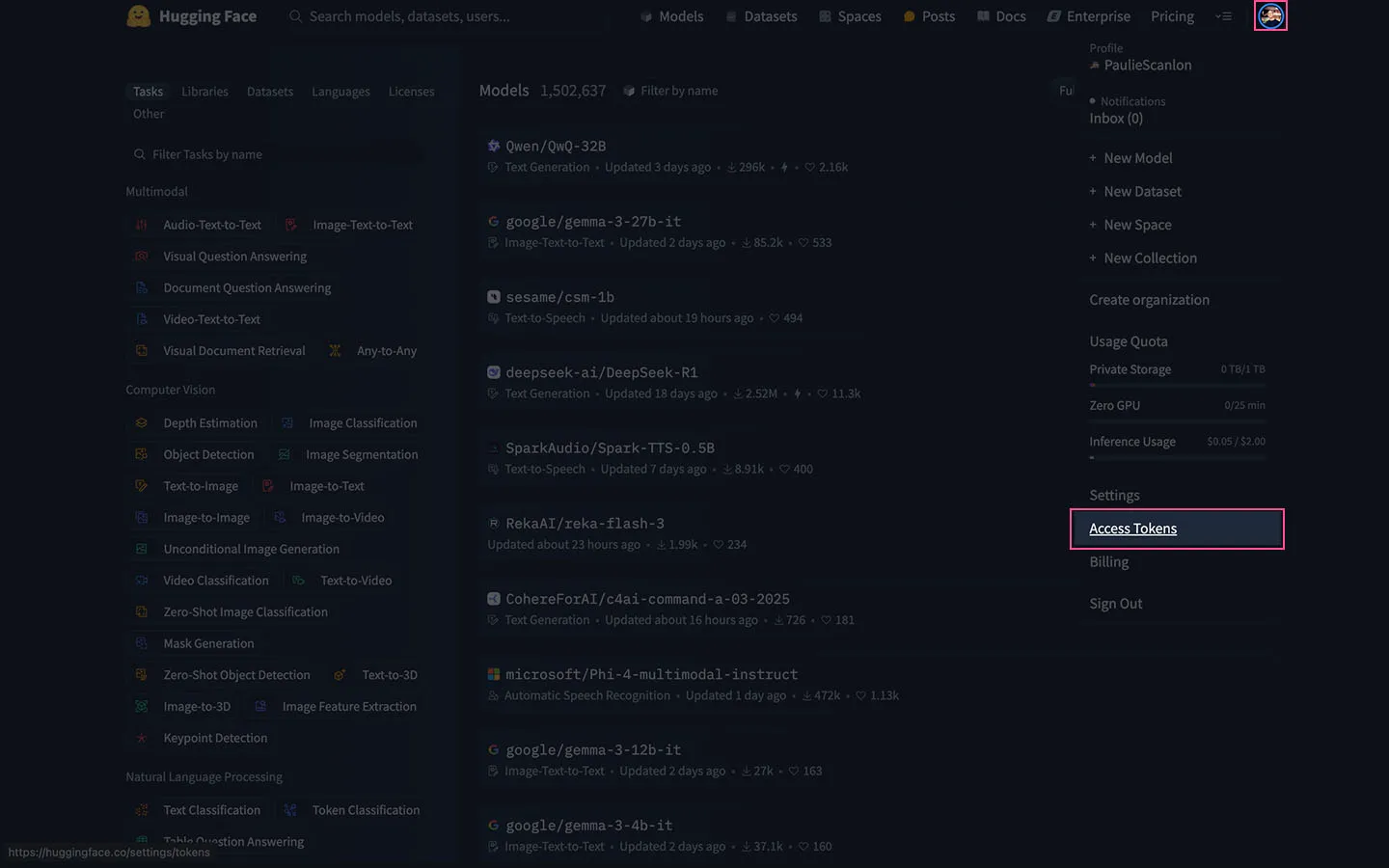The height and width of the screenshot is (868, 1389).
Task: Click the Private Storage usage bar
Action: 1177,385
